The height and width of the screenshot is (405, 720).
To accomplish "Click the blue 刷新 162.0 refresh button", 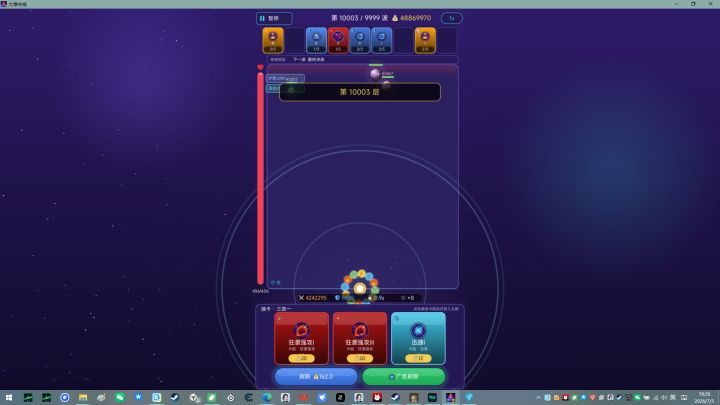I will pos(316,377).
